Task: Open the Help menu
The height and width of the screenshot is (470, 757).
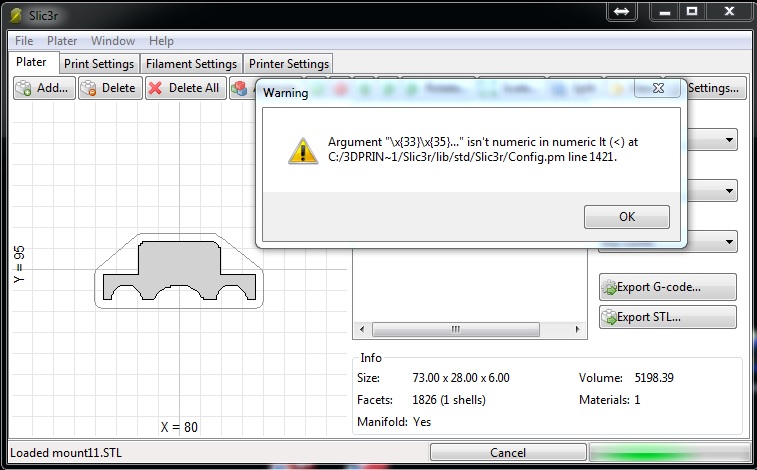Action: pos(161,41)
